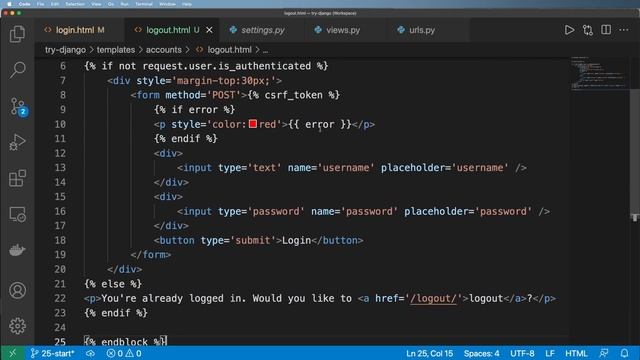This screenshot has width=640, height=360.
Task: Open the Edit menu
Action: coord(55,4)
